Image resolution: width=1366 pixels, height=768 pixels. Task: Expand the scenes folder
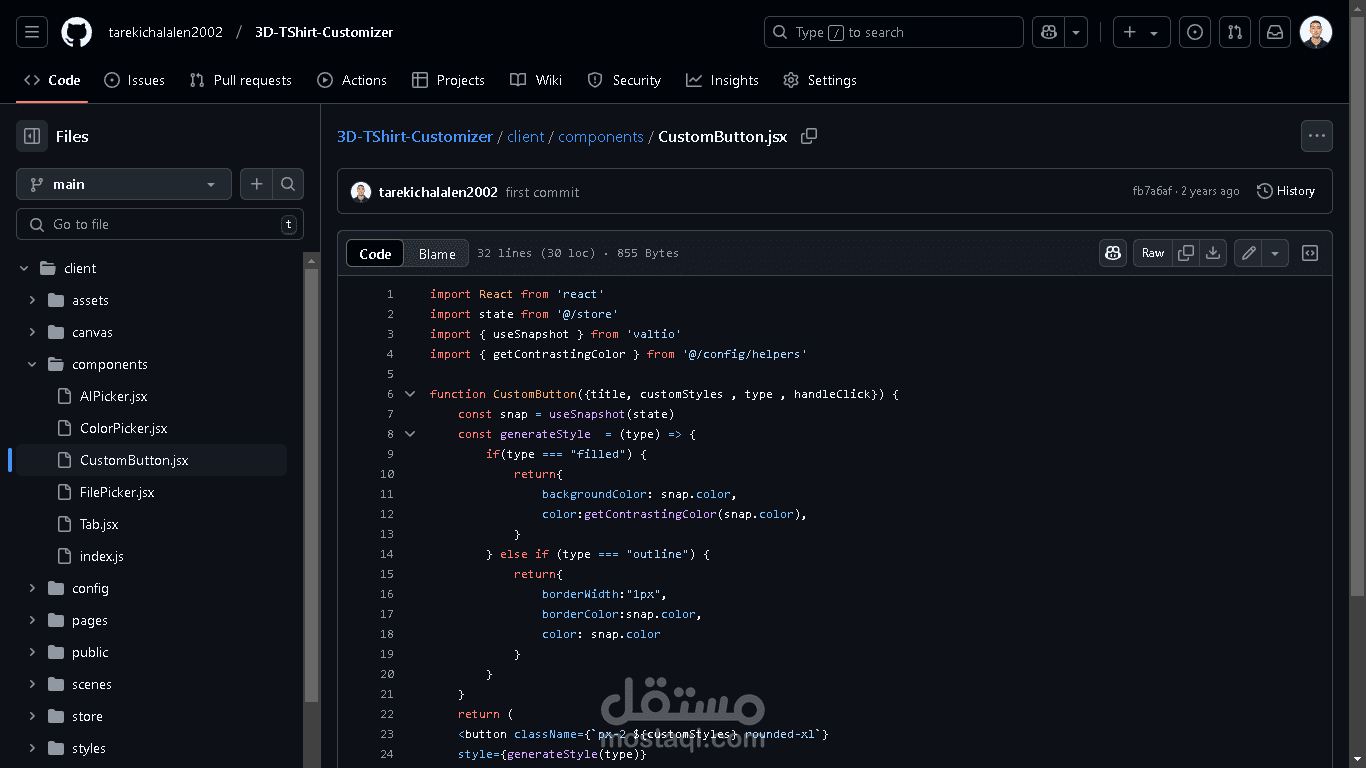32,684
